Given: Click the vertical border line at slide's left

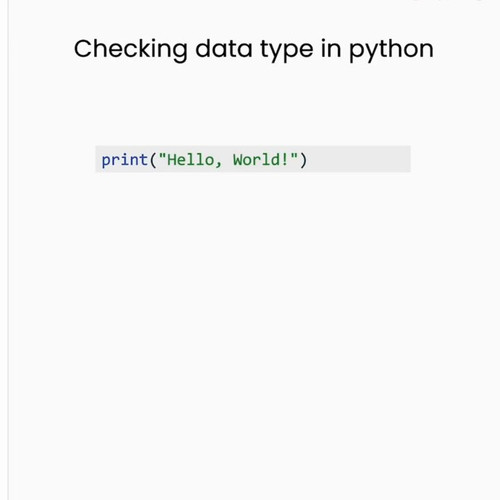Looking at the screenshot, I should (x=8, y=250).
